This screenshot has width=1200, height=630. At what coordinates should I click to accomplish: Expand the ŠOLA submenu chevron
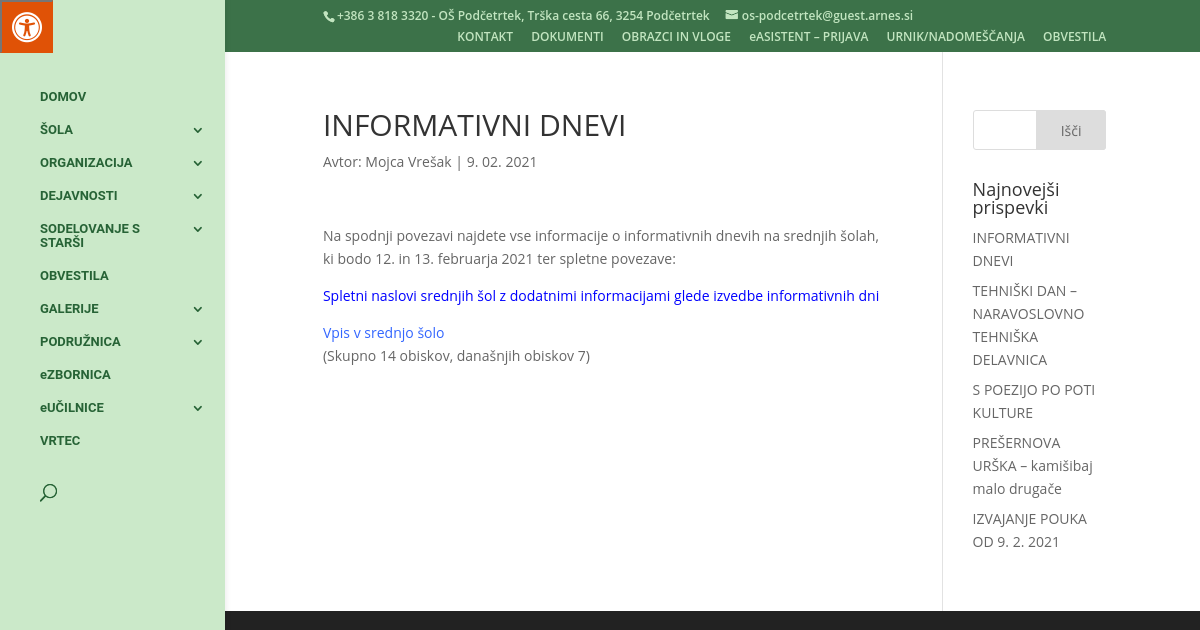197,130
